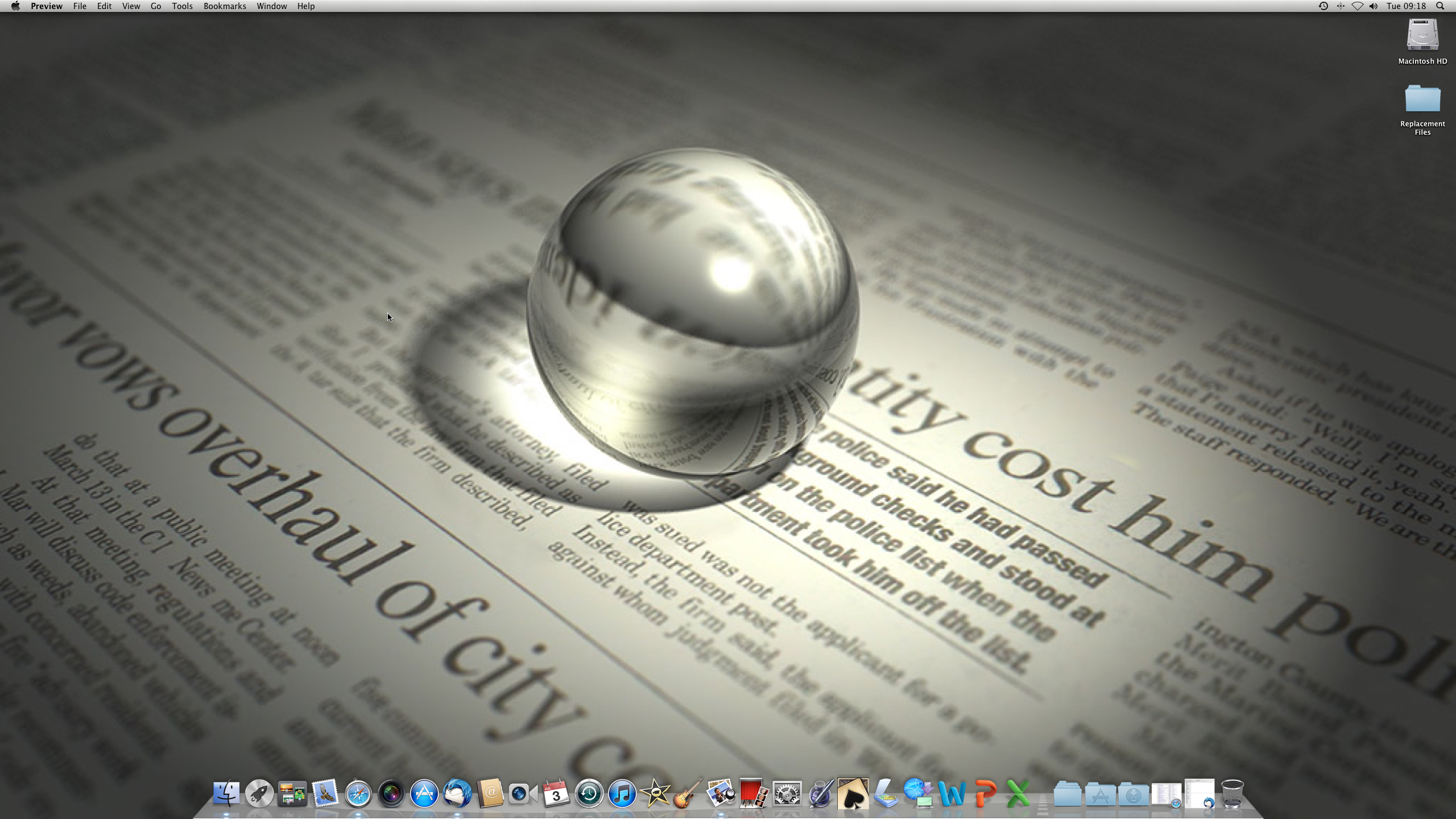1456x819 pixels.
Task: Open the Edit menu
Action: pos(104,6)
